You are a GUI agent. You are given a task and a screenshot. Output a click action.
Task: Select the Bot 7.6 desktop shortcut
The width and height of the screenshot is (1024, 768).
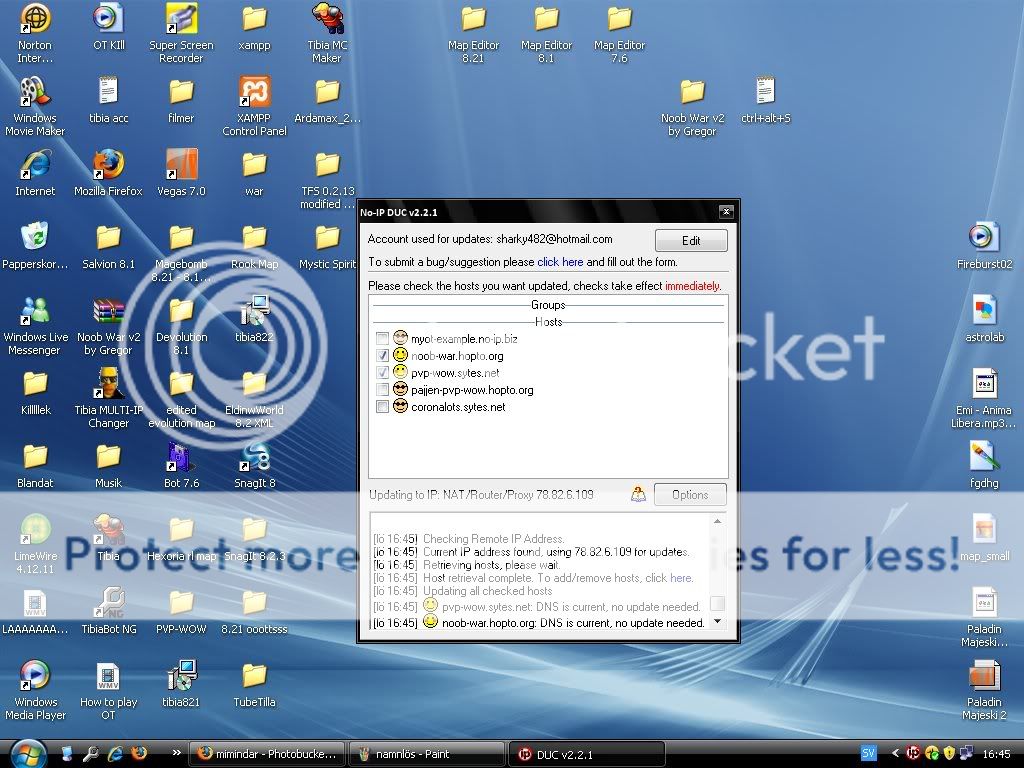pyautogui.click(x=181, y=465)
